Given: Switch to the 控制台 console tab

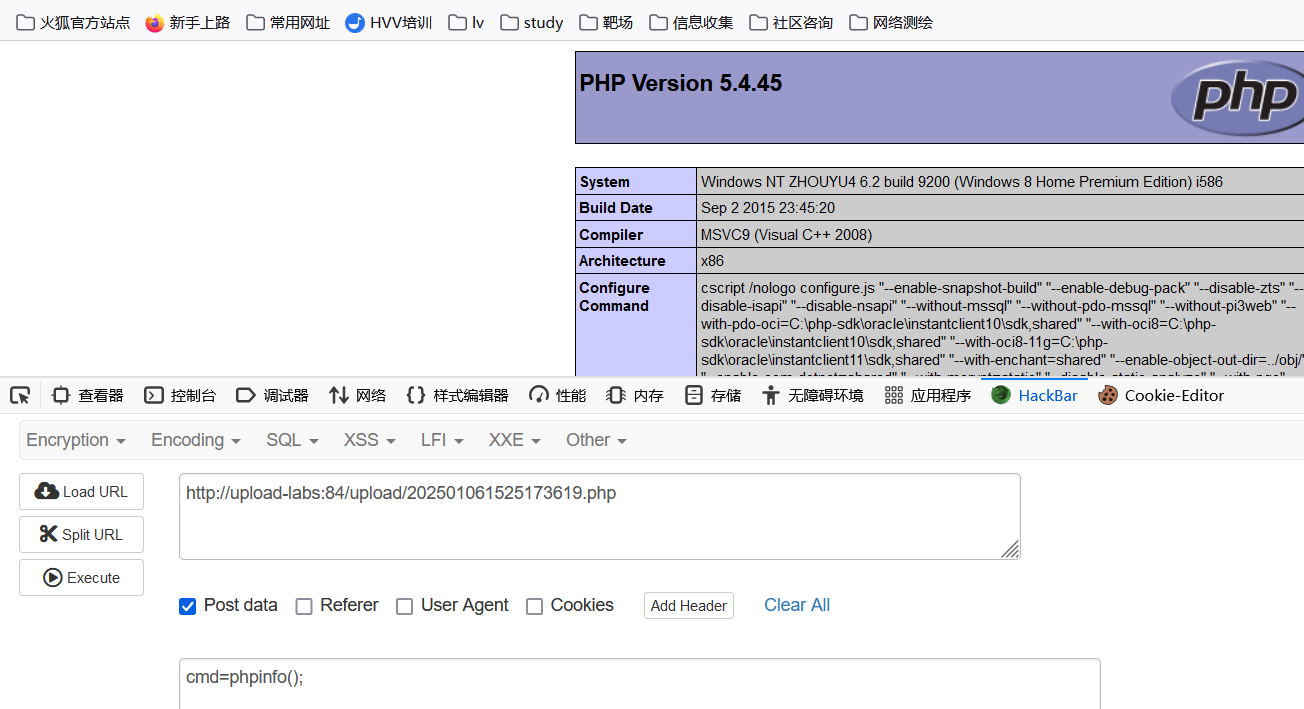Looking at the screenshot, I should coord(180,395).
